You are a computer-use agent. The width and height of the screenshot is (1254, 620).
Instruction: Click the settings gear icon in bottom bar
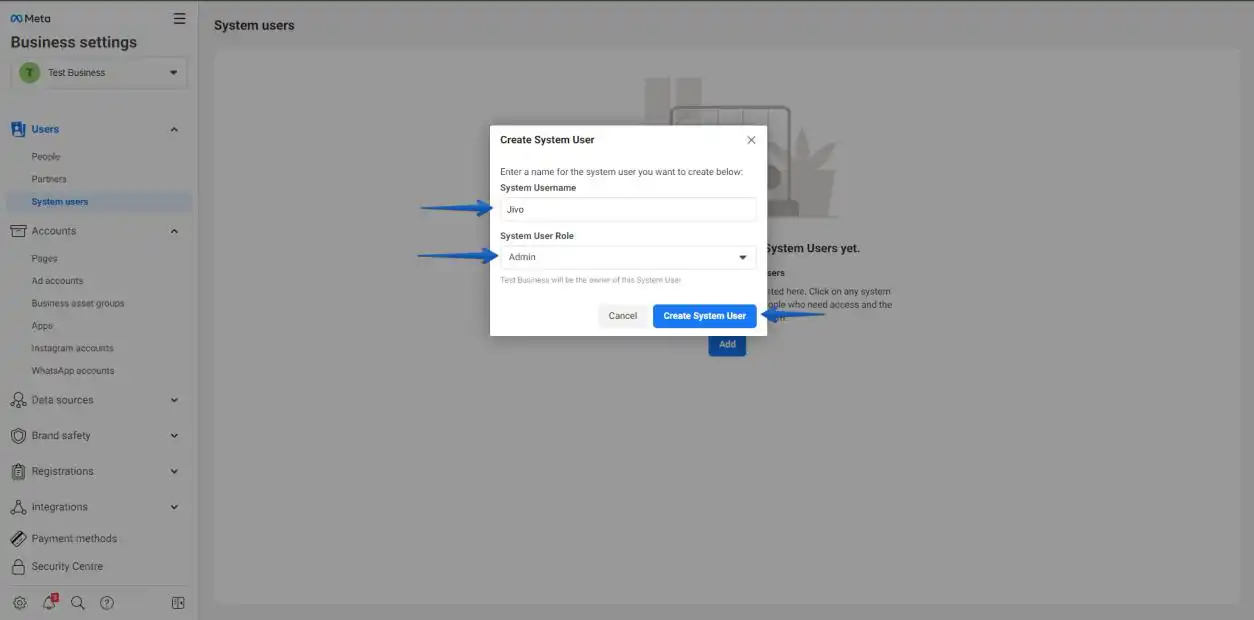pyautogui.click(x=19, y=603)
